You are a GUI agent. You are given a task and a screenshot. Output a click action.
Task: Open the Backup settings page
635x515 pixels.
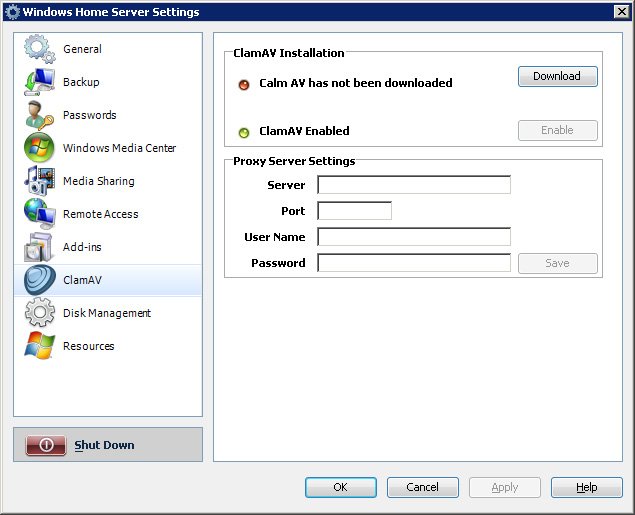(x=108, y=82)
